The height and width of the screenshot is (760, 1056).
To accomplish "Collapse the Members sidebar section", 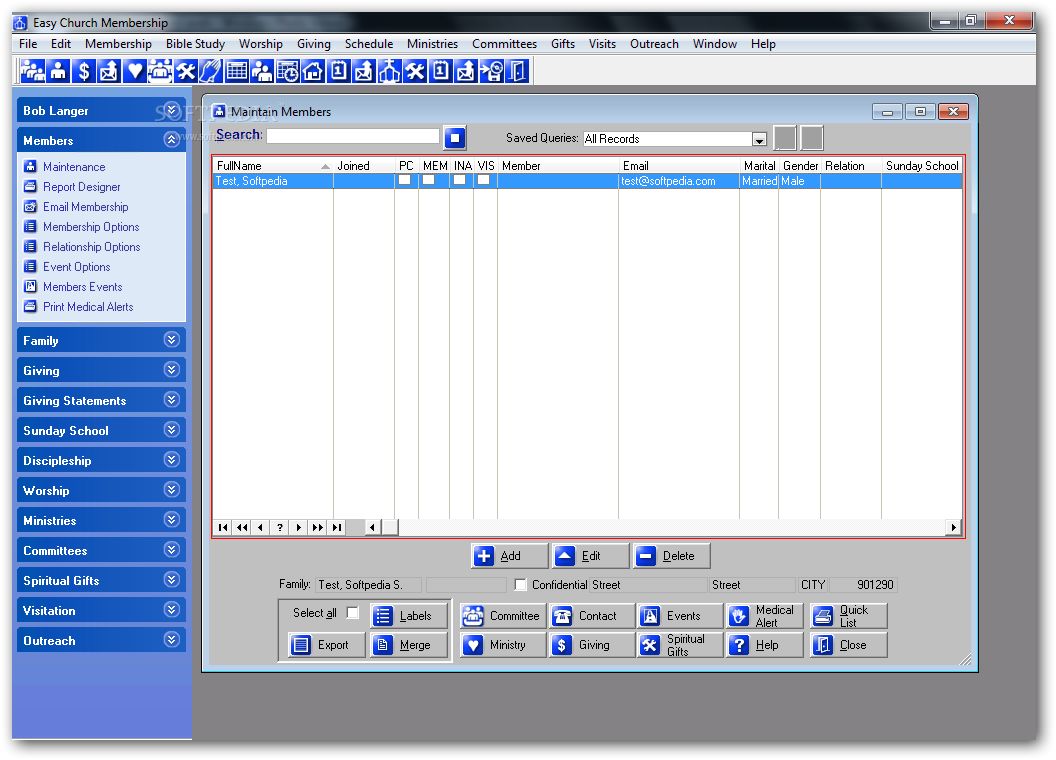I will (x=172, y=140).
